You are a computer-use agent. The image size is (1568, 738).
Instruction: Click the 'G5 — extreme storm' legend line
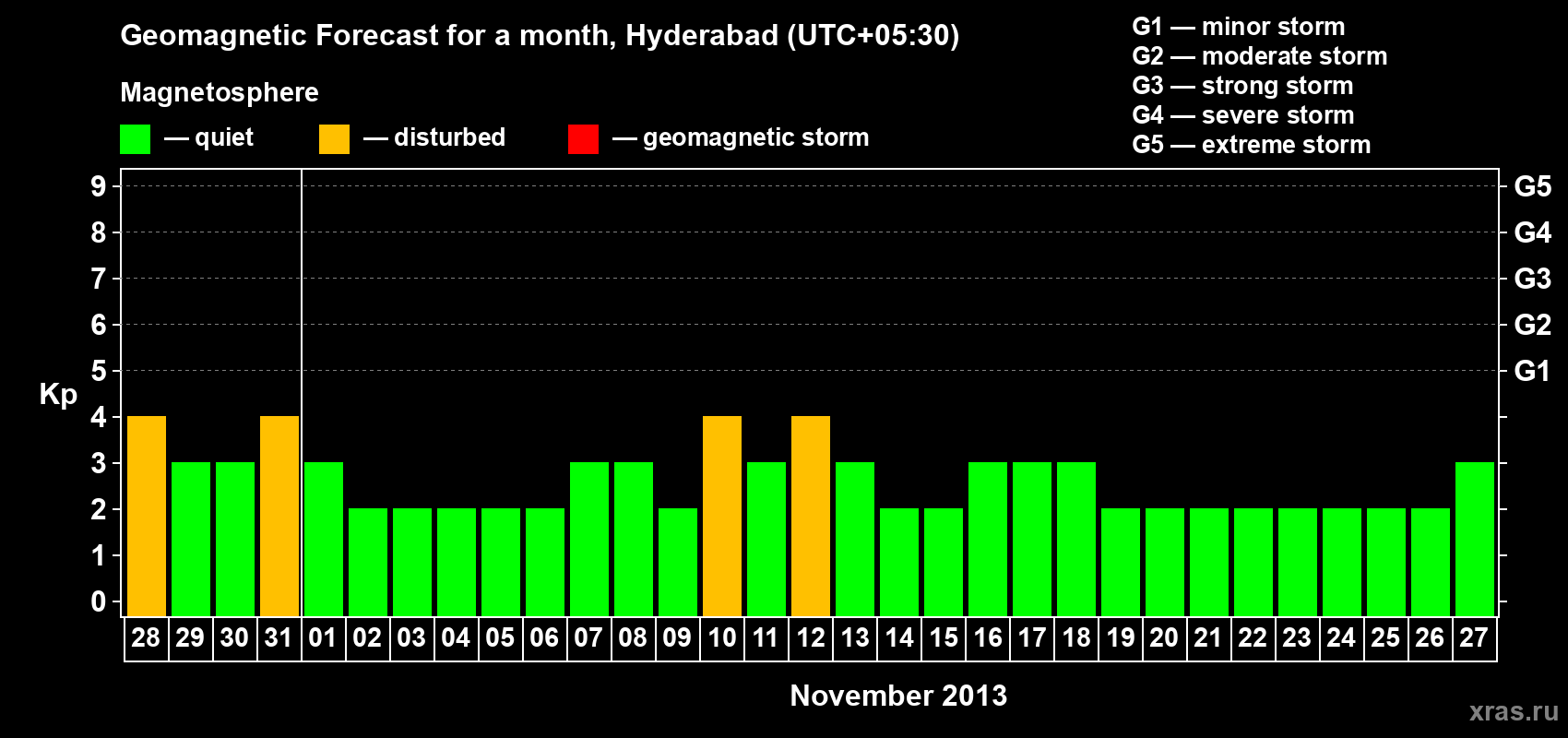pos(1252,145)
